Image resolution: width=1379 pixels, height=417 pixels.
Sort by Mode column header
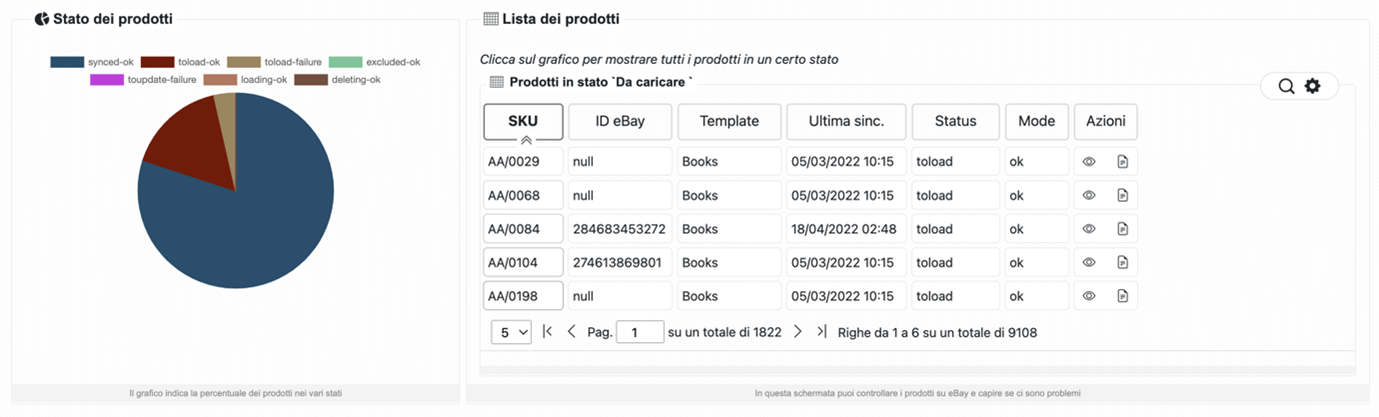tap(1036, 121)
